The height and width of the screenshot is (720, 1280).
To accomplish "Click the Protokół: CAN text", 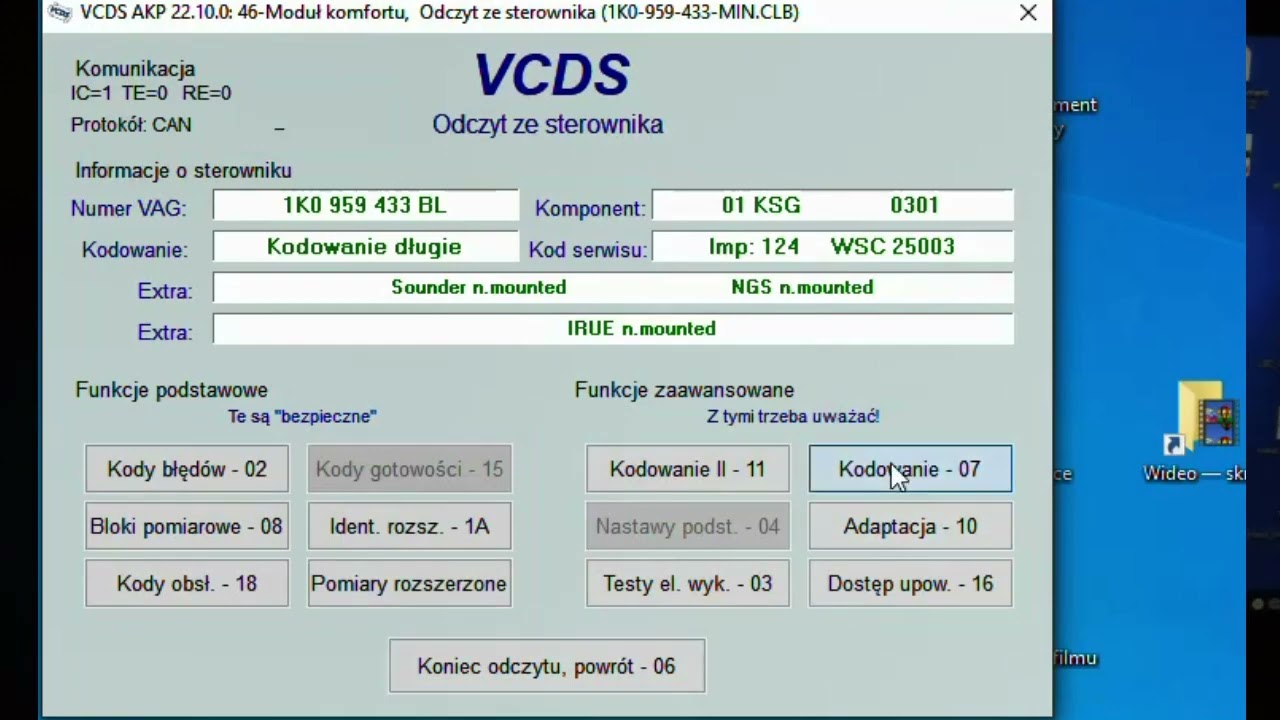I will pyautogui.click(x=131, y=125).
